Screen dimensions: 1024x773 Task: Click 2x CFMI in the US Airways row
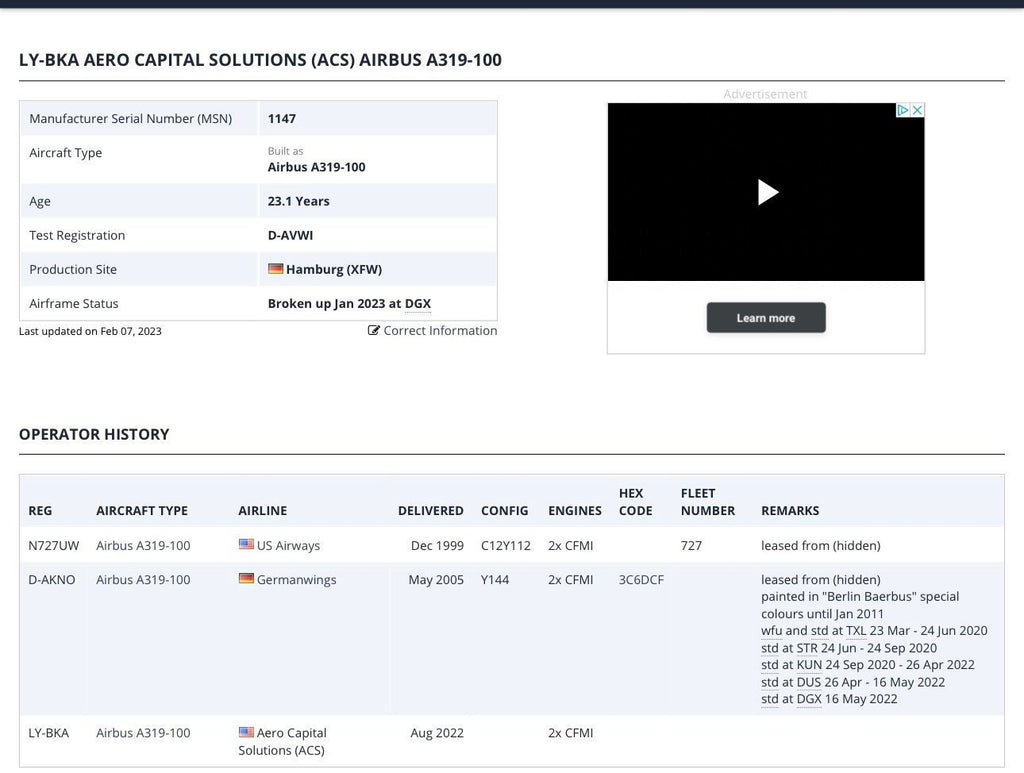[571, 545]
